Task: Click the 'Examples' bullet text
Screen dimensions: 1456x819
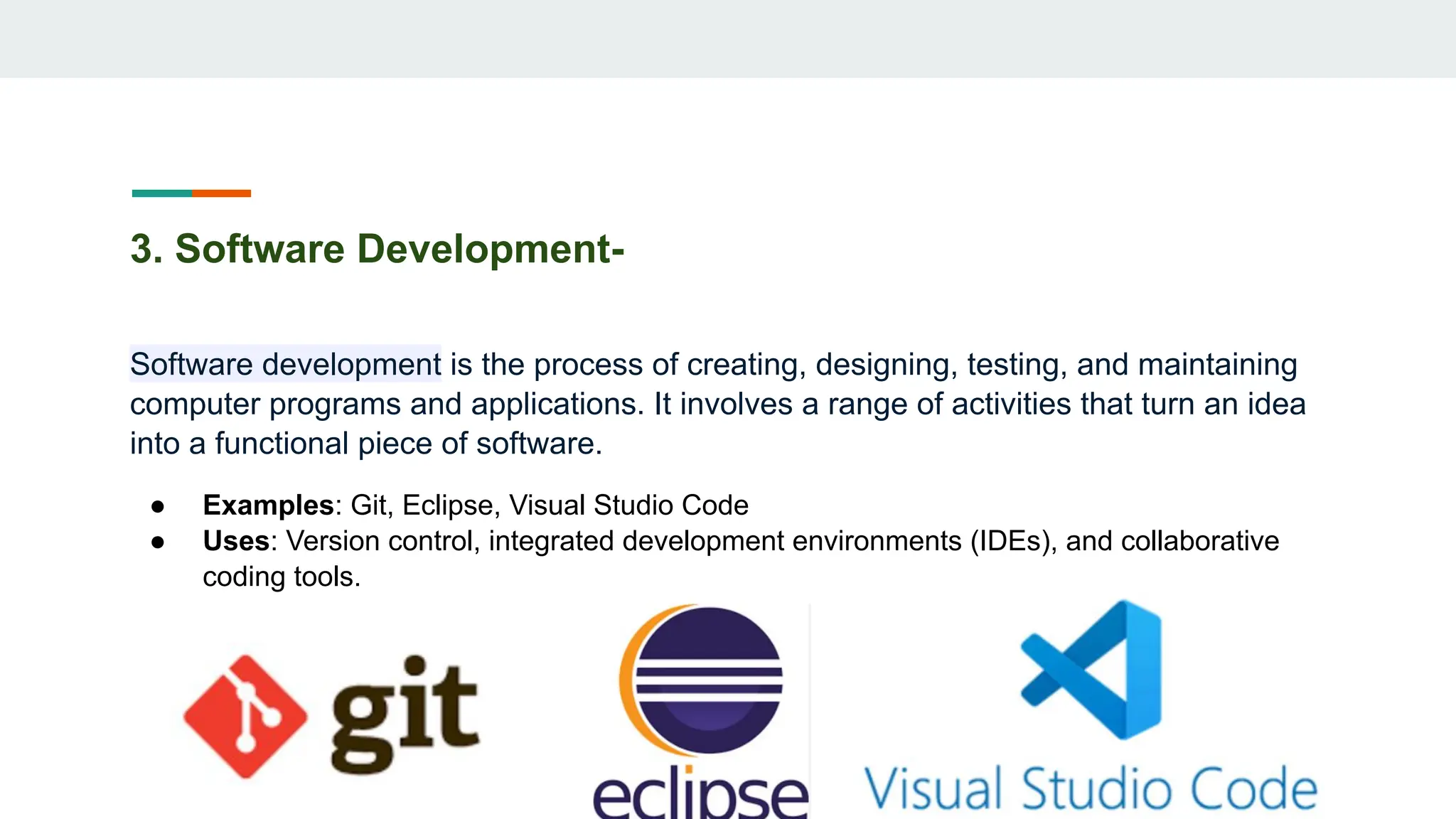Action: 476,505
